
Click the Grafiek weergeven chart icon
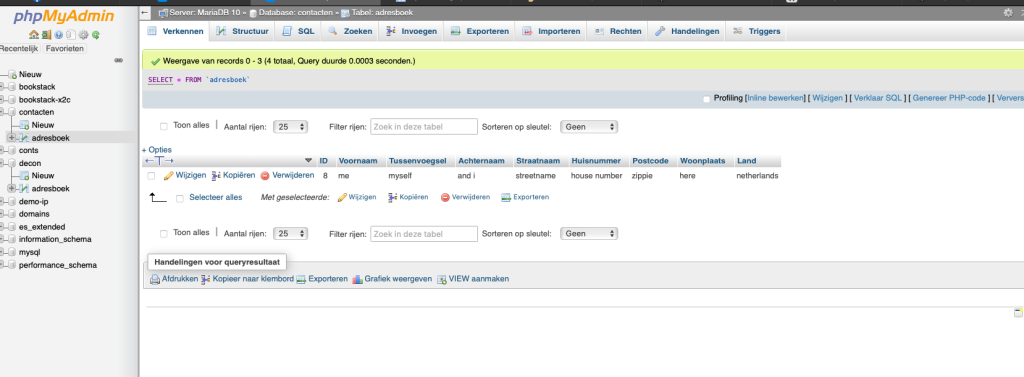(357, 279)
